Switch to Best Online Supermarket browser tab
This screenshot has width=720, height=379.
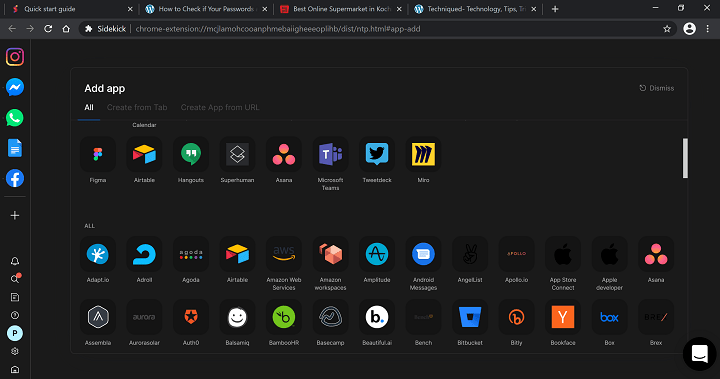[x=342, y=9]
